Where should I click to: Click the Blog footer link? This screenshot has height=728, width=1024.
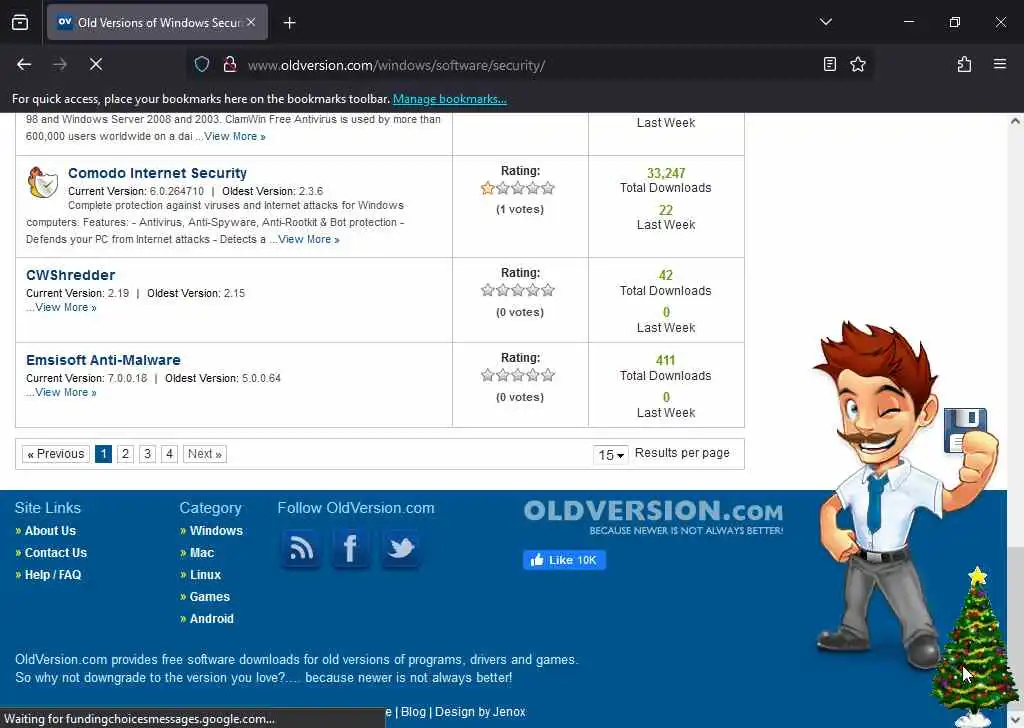(x=413, y=712)
